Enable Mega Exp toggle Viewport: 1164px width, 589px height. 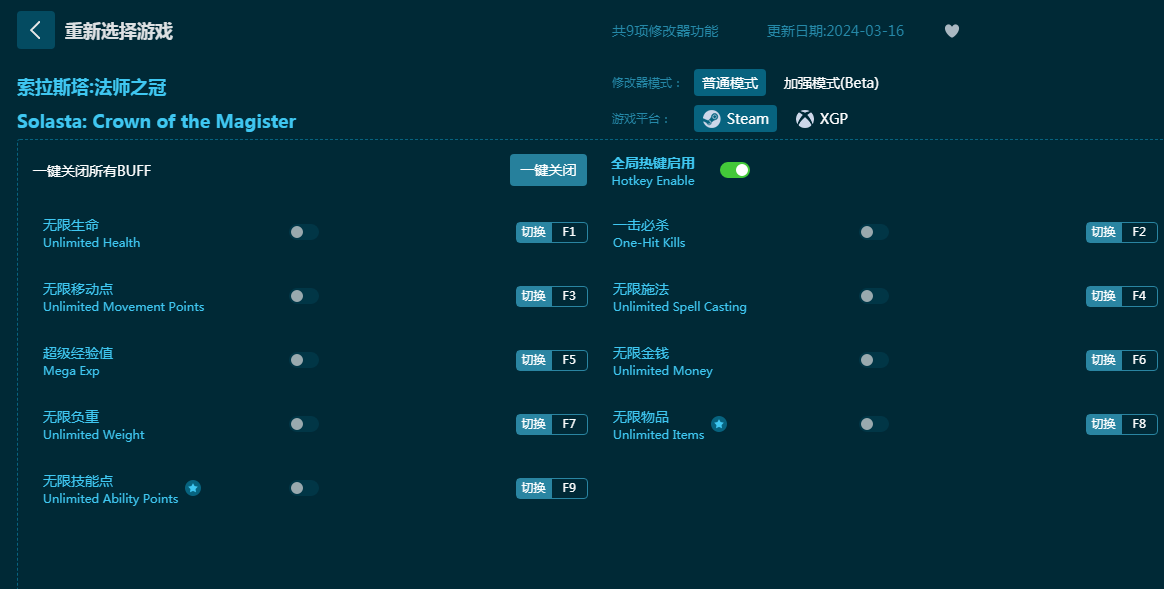coord(304,359)
